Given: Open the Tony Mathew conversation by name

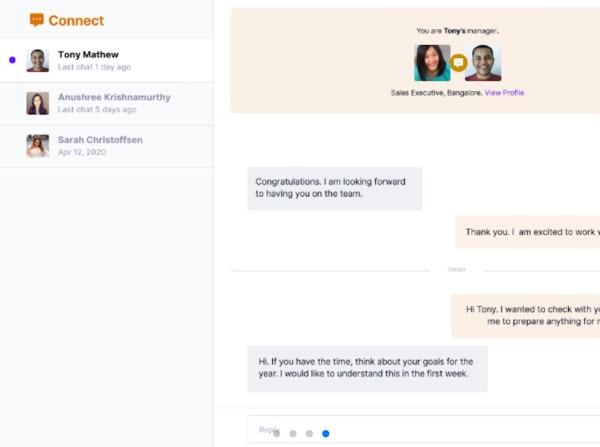Looking at the screenshot, I should tap(89, 55).
